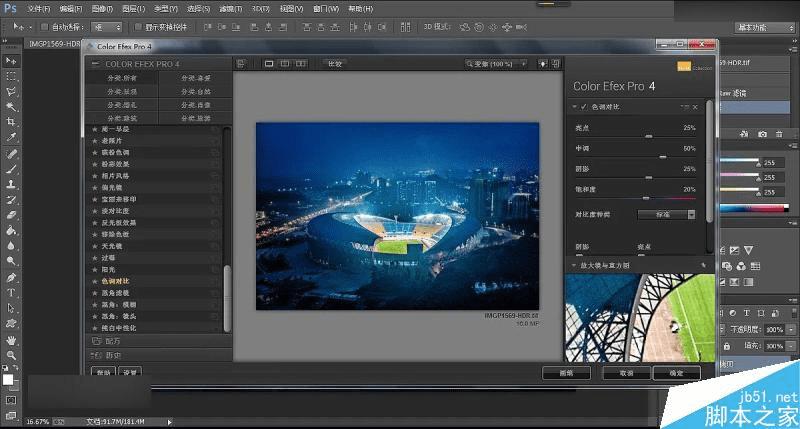Click the loupe preview thumbnail
The image size is (800, 429).
[640, 318]
